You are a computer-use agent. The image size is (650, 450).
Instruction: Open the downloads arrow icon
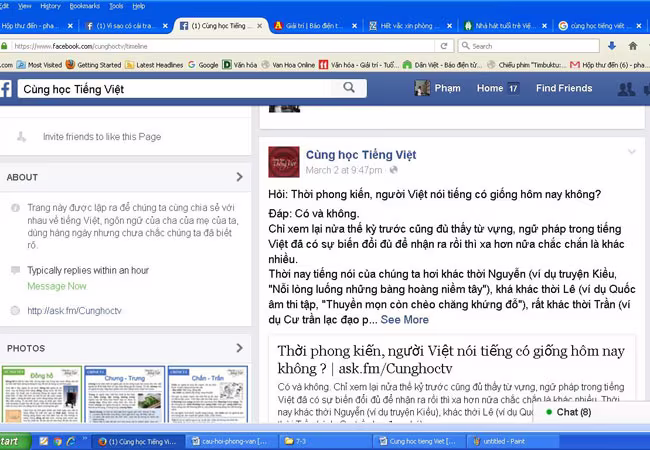(612, 46)
